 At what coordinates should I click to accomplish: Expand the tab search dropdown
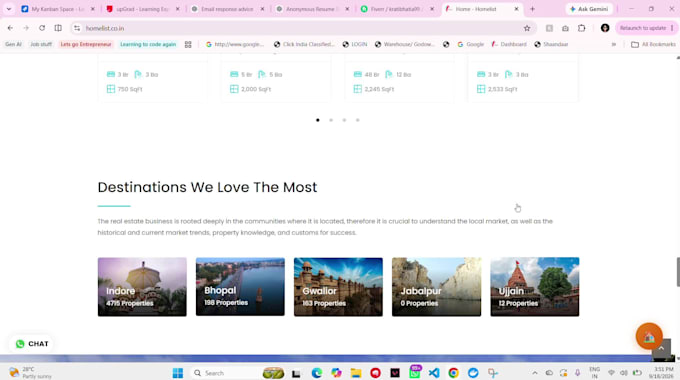(9, 9)
